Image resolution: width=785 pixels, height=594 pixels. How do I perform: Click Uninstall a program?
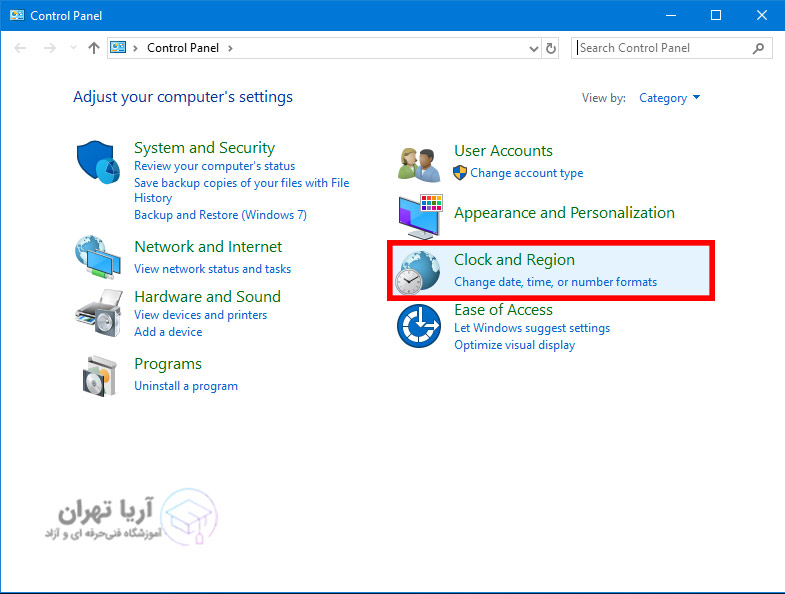click(x=186, y=386)
